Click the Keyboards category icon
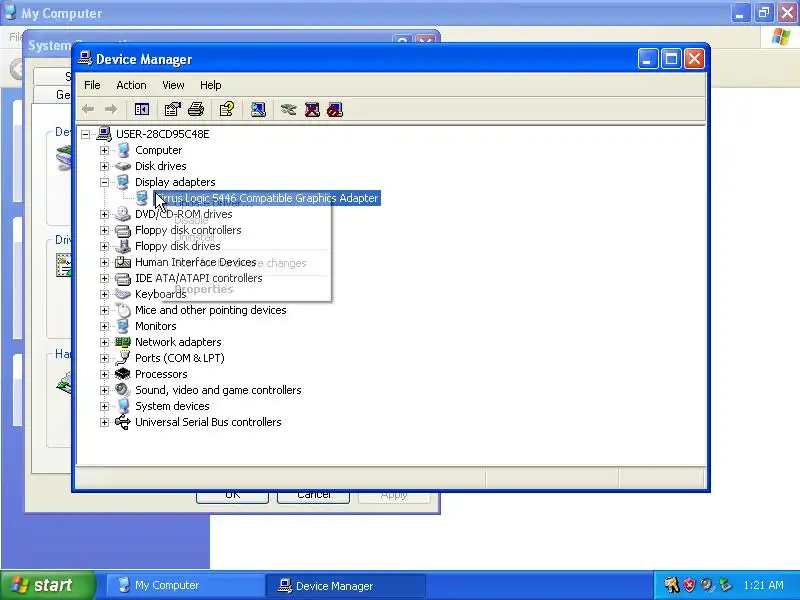Image resolution: width=800 pixels, height=600 pixels. click(123, 294)
